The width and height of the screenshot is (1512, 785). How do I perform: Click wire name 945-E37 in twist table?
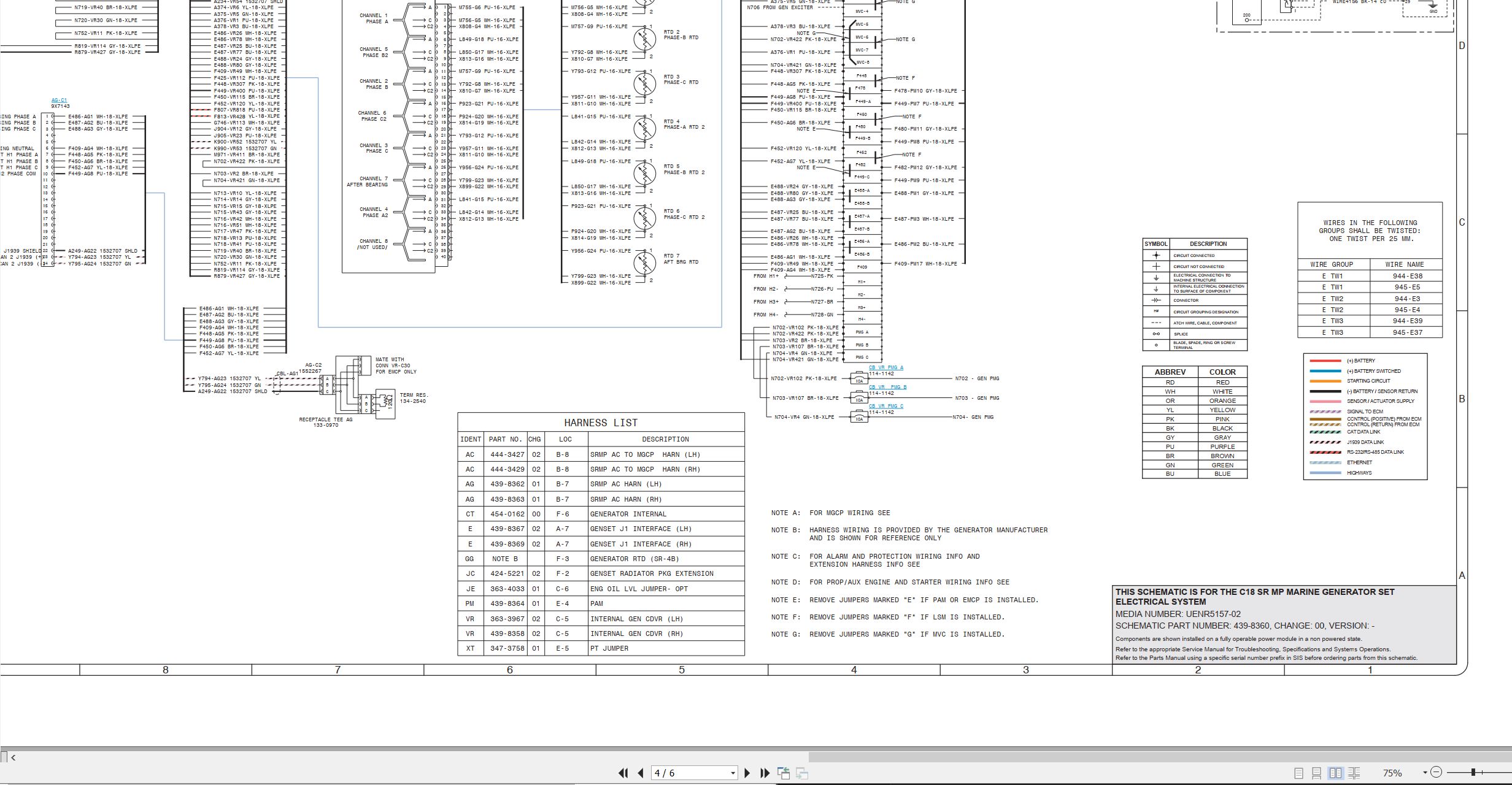(1407, 332)
